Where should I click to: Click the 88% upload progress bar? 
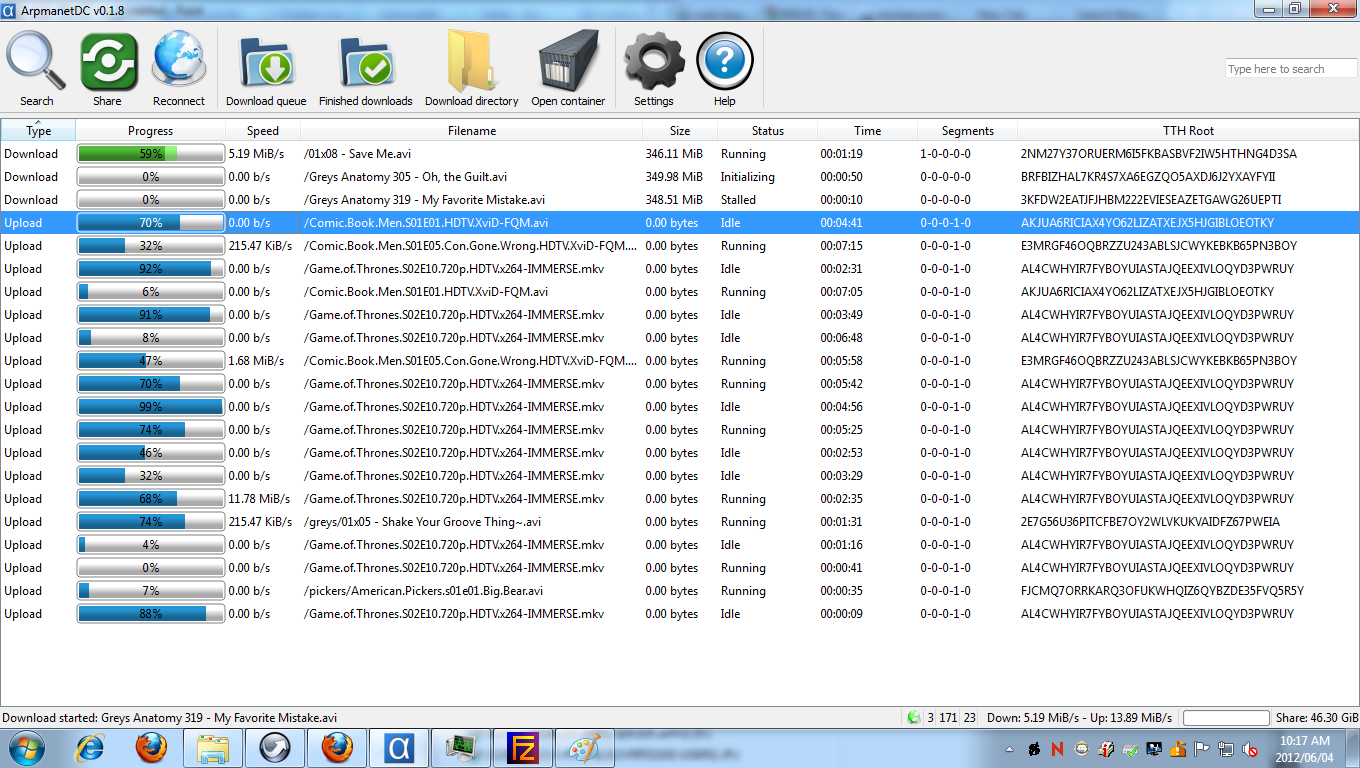[150, 614]
